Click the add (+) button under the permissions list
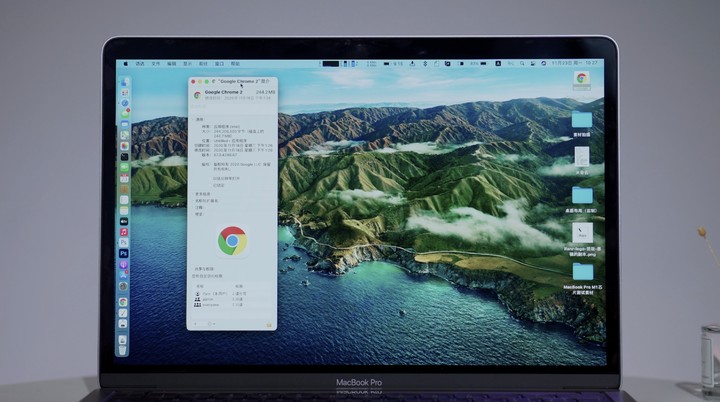Image resolution: width=720 pixels, height=402 pixels. (195, 324)
